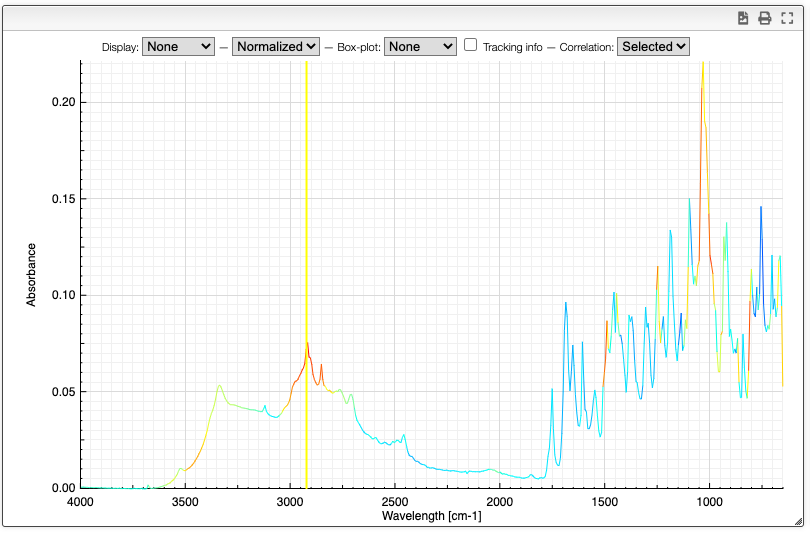Expand the Box-plot dropdown
Screen dimensions: 810x533
pyautogui.click(x=421, y=46)
